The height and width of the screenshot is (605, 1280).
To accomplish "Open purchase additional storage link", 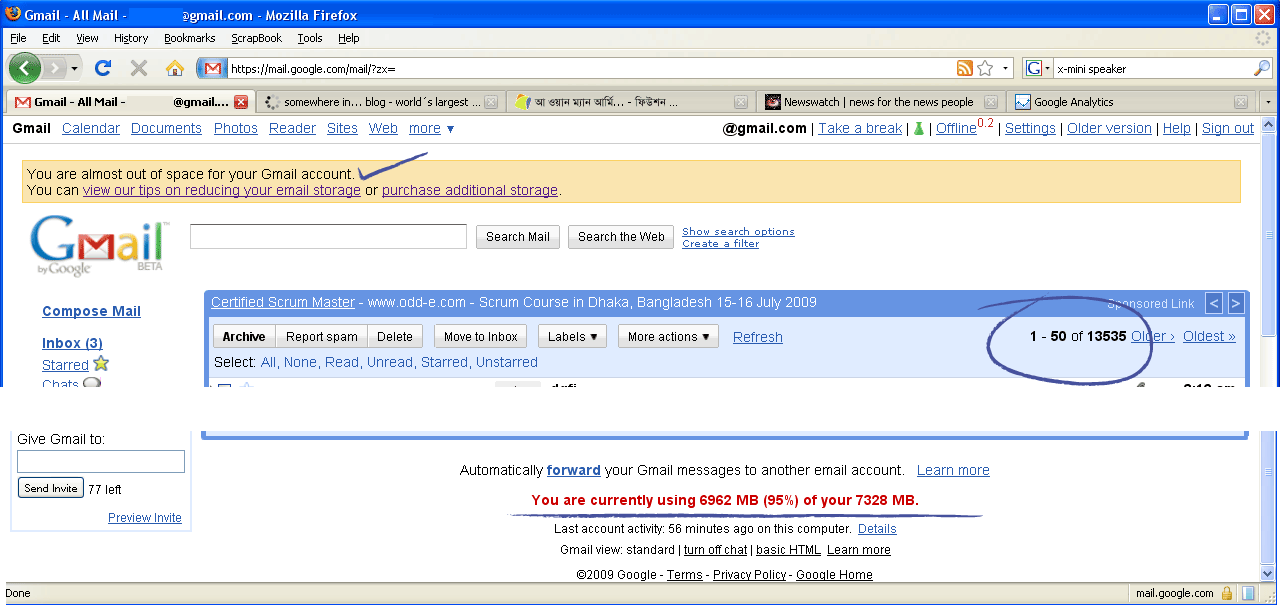I will (x=470, y=190).
